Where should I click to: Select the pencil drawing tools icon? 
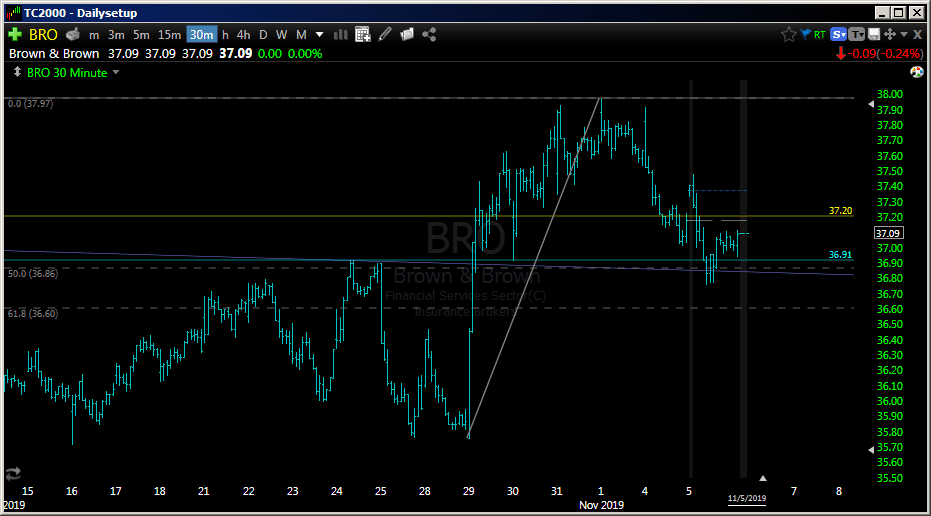[385, 34]
